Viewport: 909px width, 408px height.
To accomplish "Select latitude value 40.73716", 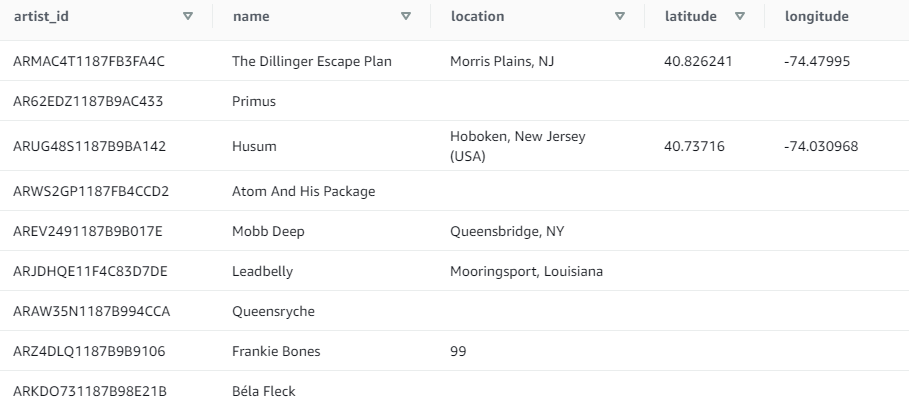I will tap(694, 146).
